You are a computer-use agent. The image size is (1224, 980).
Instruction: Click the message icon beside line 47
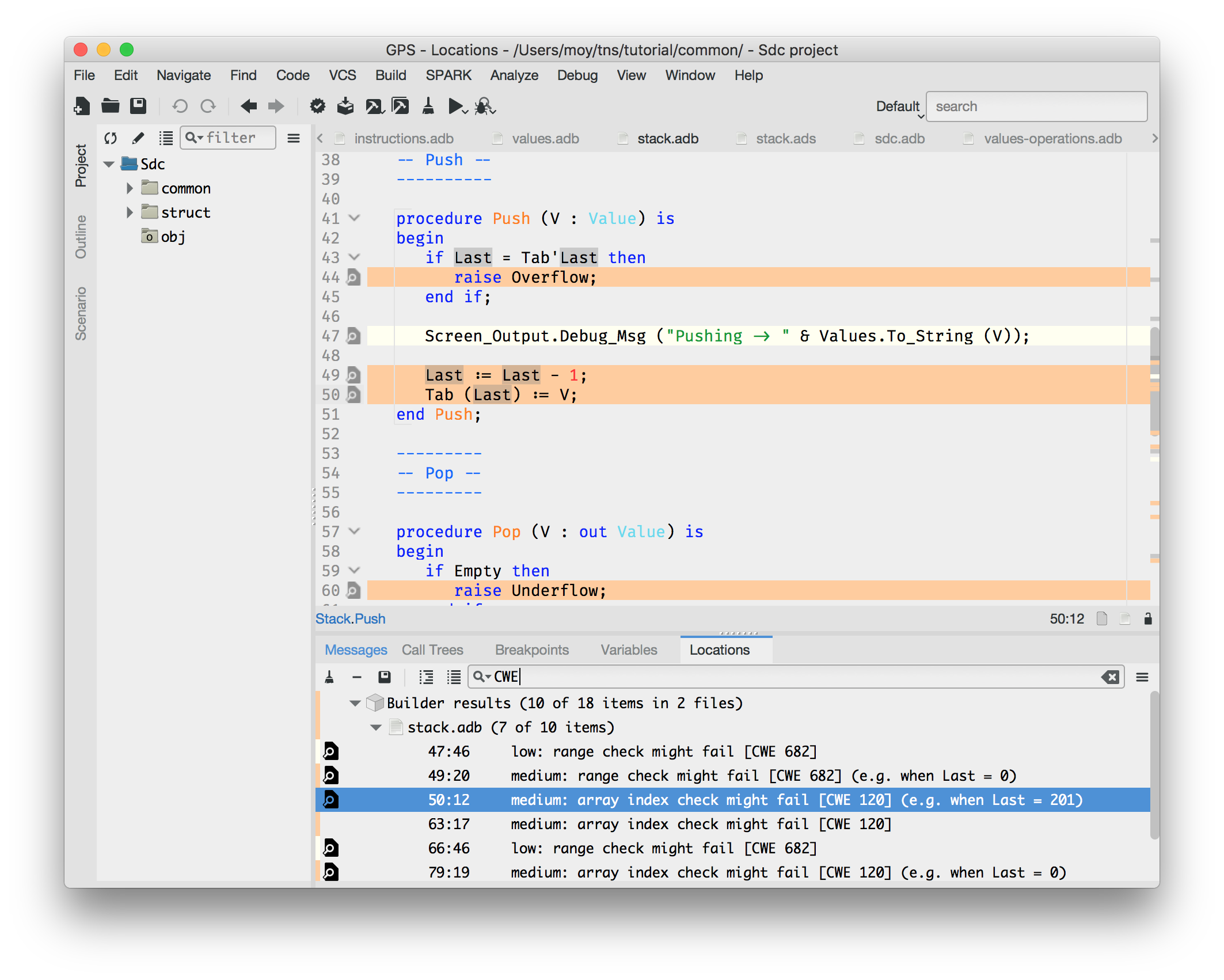click(353, 336)
